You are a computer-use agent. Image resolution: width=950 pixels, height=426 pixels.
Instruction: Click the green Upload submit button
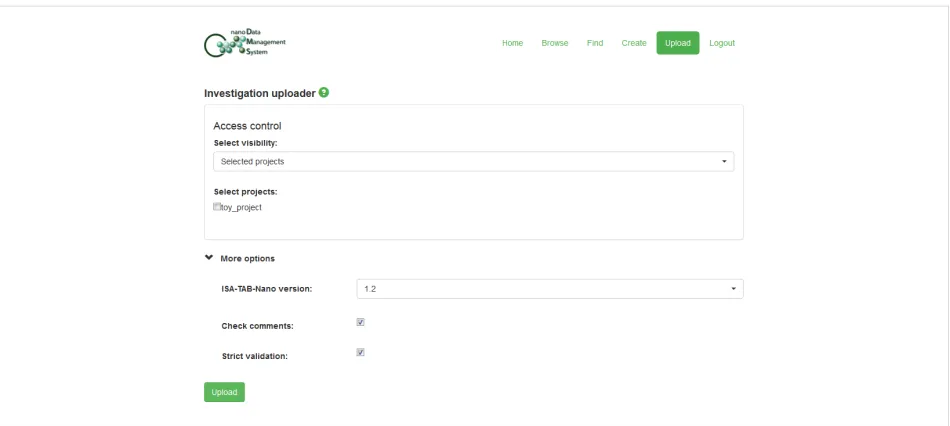point(224,392)
